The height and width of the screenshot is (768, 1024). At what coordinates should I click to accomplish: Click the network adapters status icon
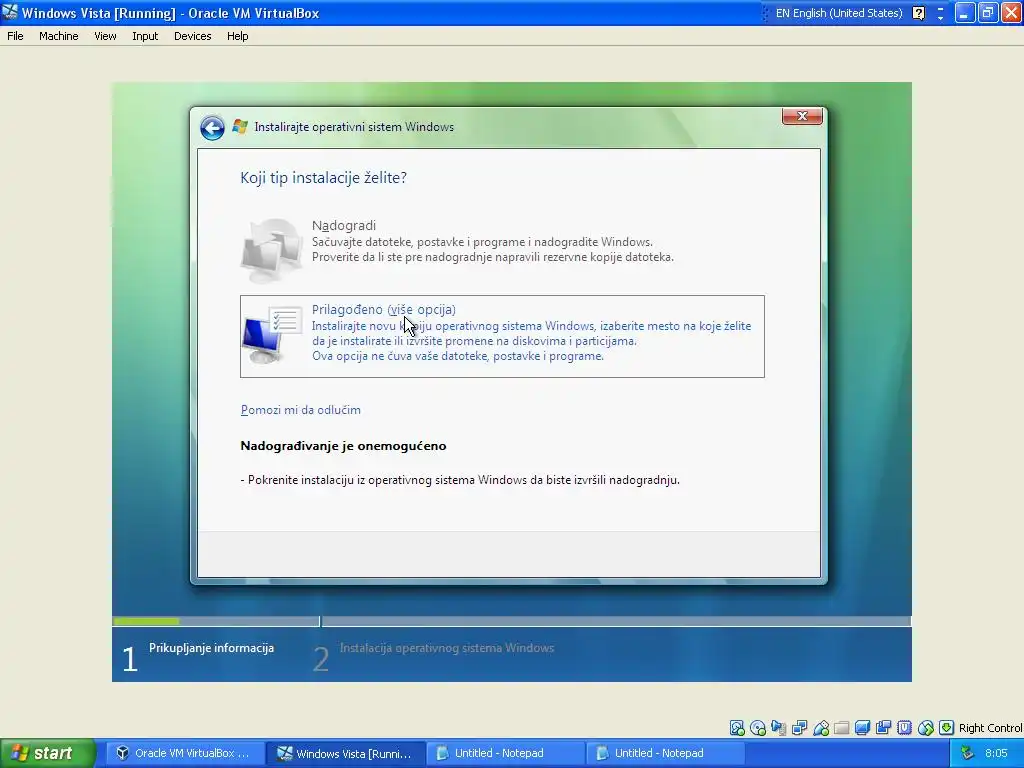(x=799, y=728)
